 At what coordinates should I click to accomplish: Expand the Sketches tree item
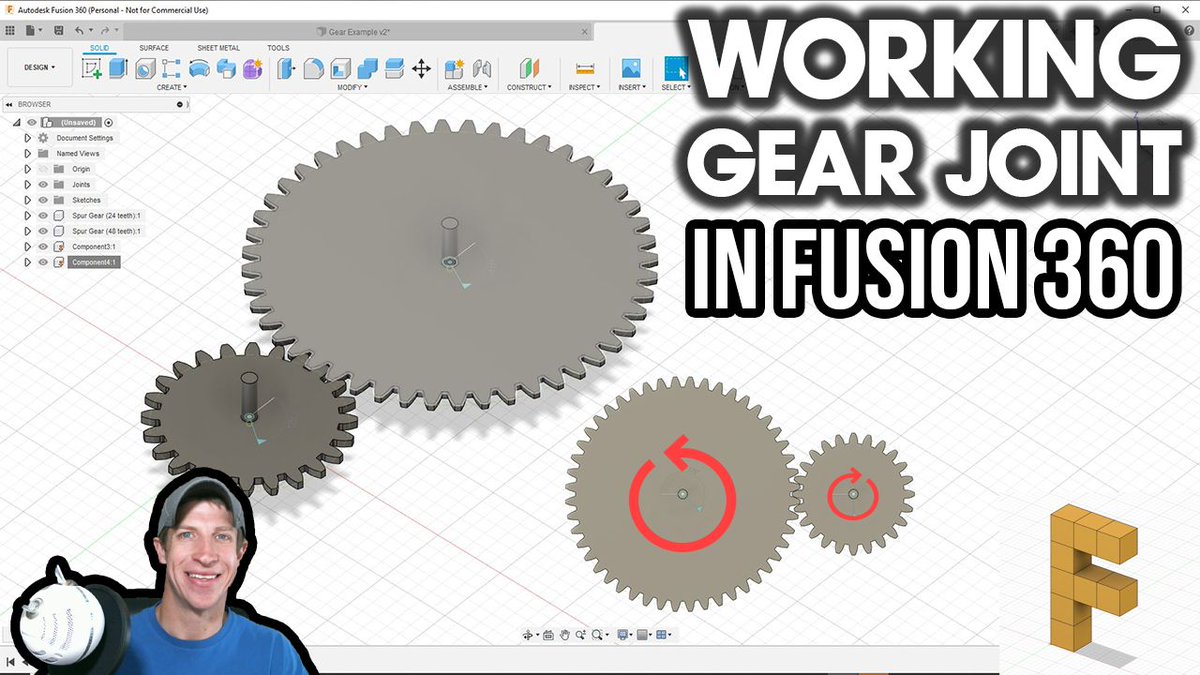(x=27, y=200)
